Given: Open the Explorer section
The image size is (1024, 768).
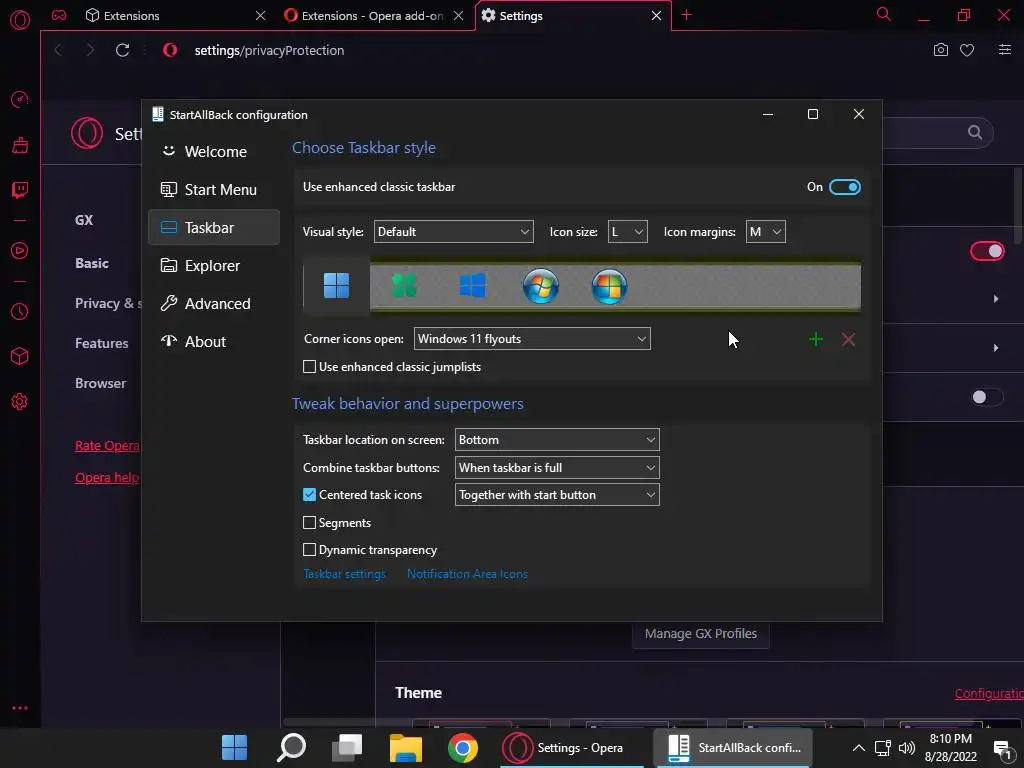Looking at the screenshot, I should tap(214, 266).
